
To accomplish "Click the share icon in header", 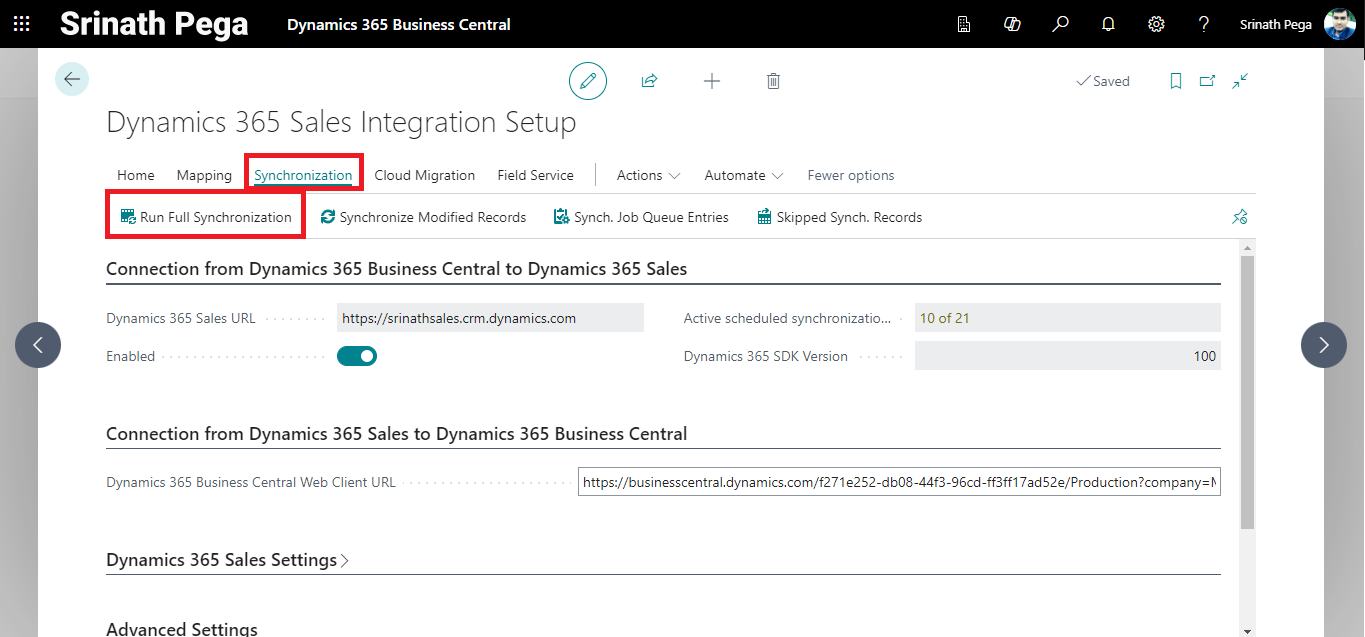I will pos(649,81).
